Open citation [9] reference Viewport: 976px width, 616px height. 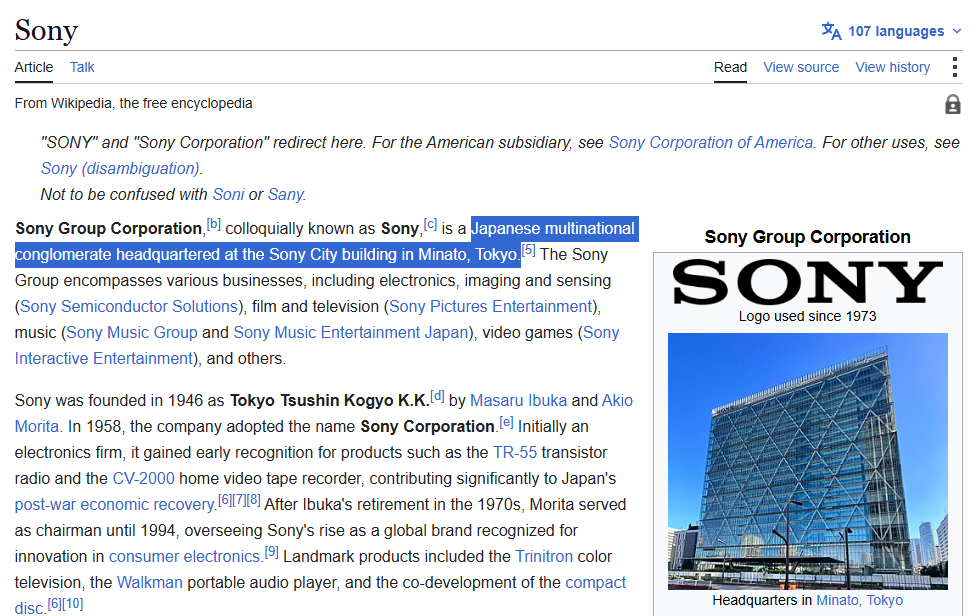click(271, 552)
